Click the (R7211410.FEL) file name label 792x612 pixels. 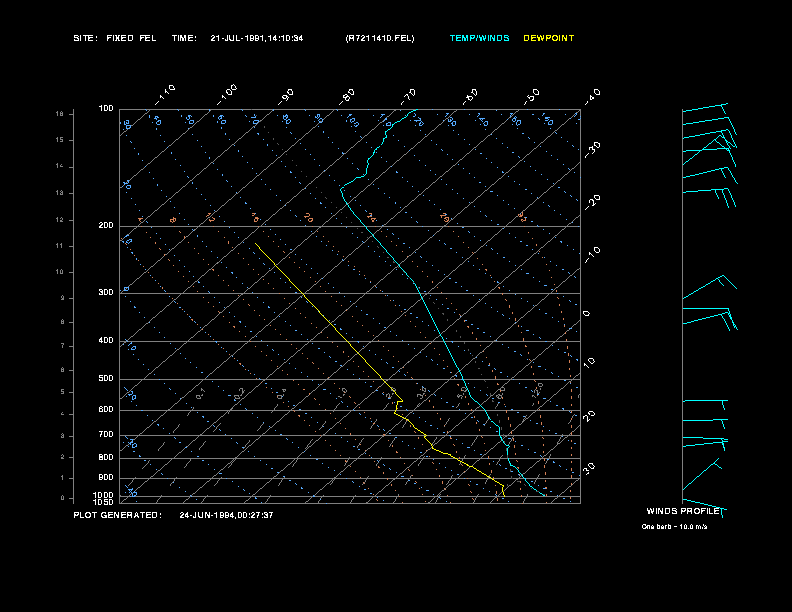pyautogui.click(x=379, y=38)
